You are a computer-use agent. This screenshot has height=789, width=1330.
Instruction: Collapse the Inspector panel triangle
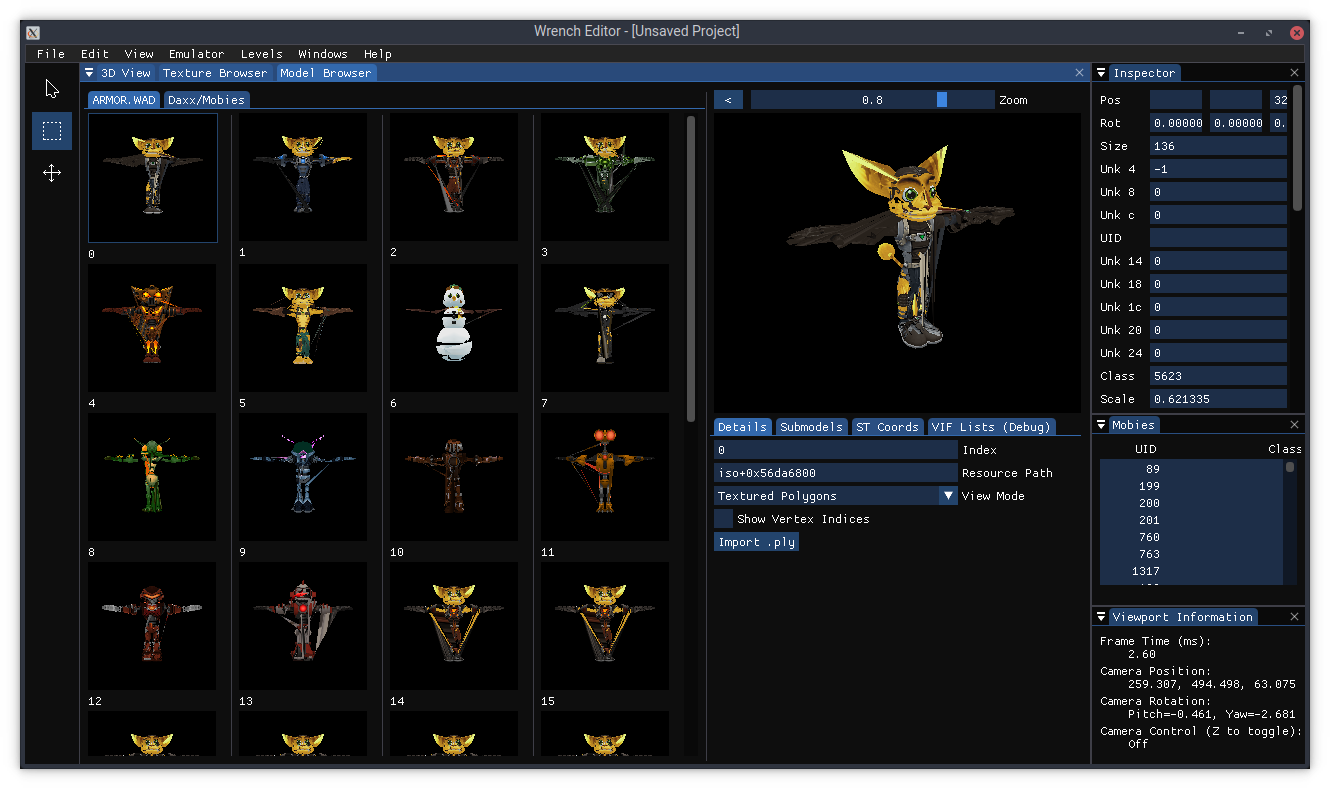tap(1101, 73)
